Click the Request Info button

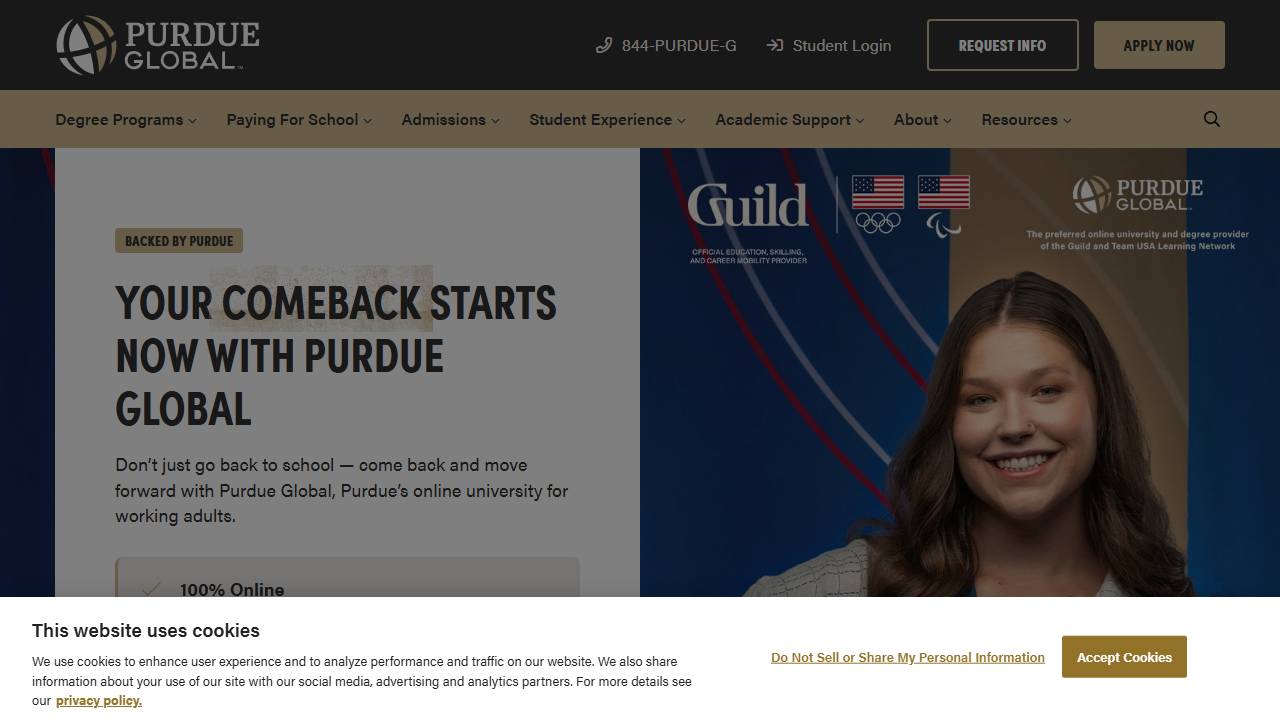1003,45
